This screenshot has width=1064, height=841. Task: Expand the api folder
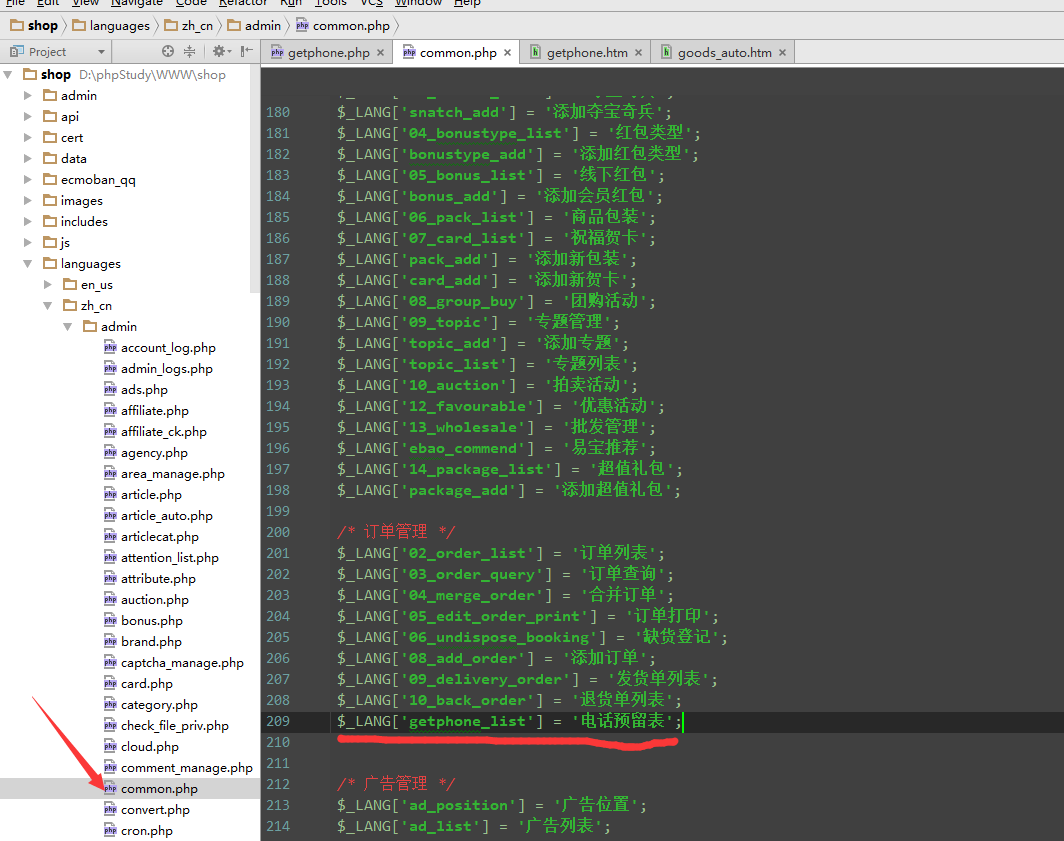28,117
